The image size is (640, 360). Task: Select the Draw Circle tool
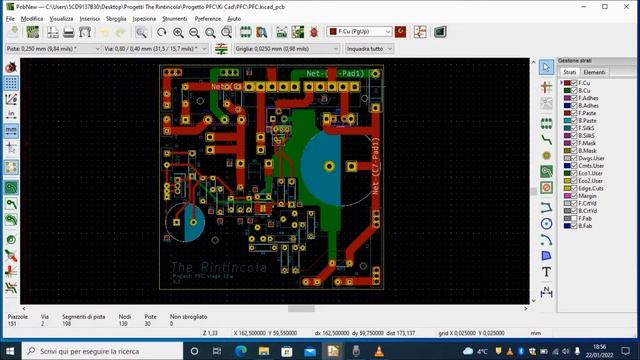(547, 224)
